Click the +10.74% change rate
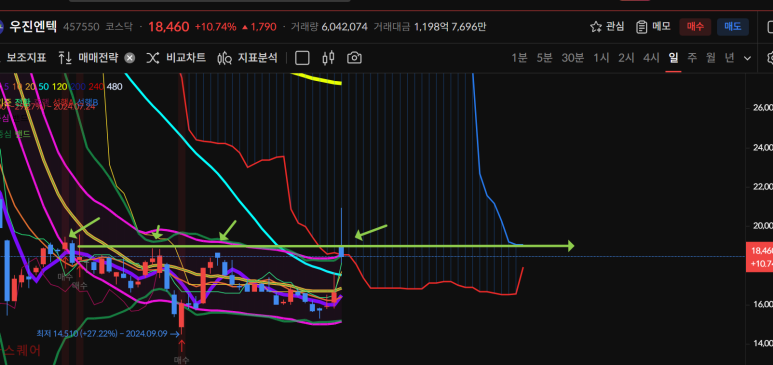The width and height of the screenshot is (773, 365). point(215,27)
